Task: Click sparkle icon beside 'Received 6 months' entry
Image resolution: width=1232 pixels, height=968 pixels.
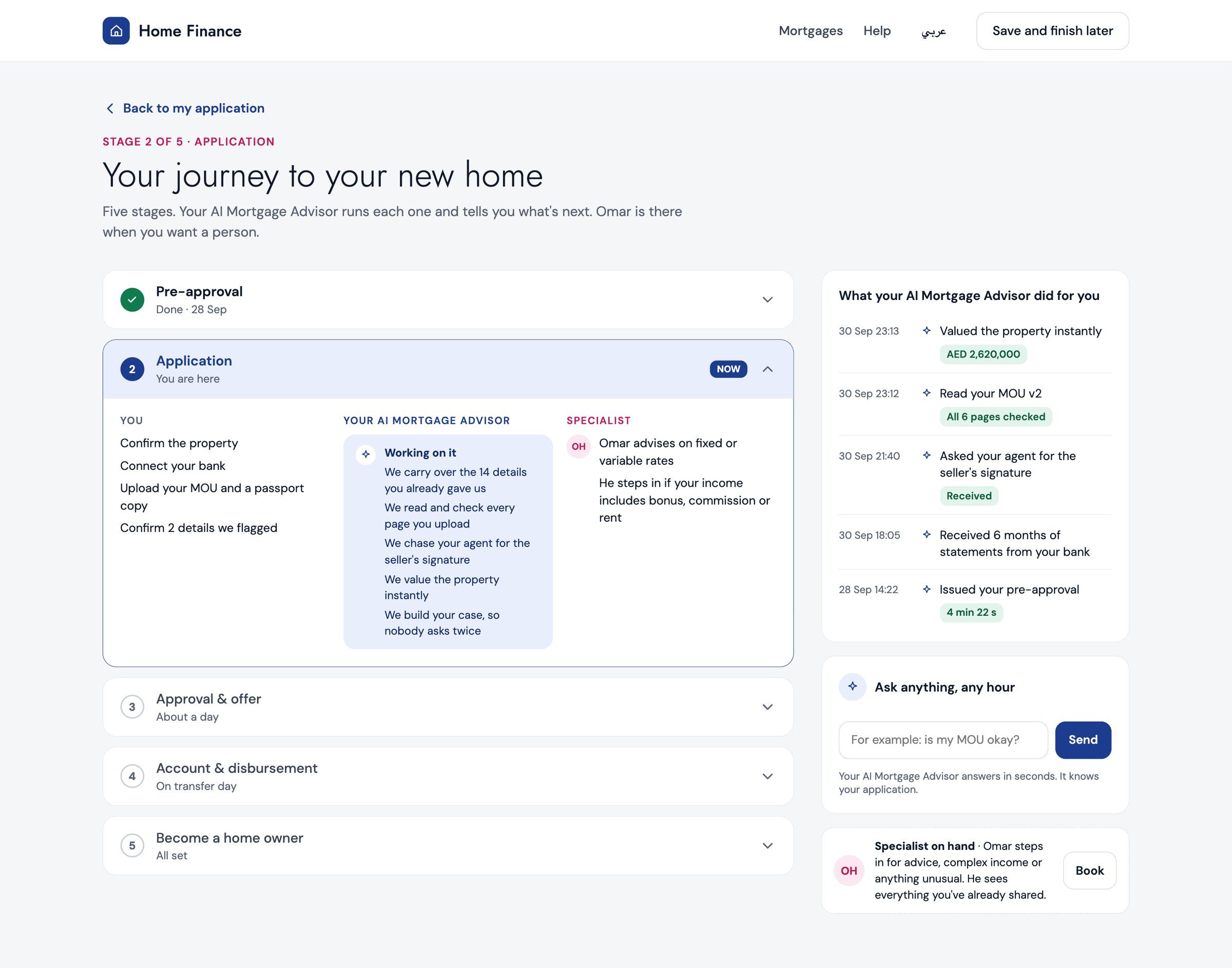Action: [927, 535]
